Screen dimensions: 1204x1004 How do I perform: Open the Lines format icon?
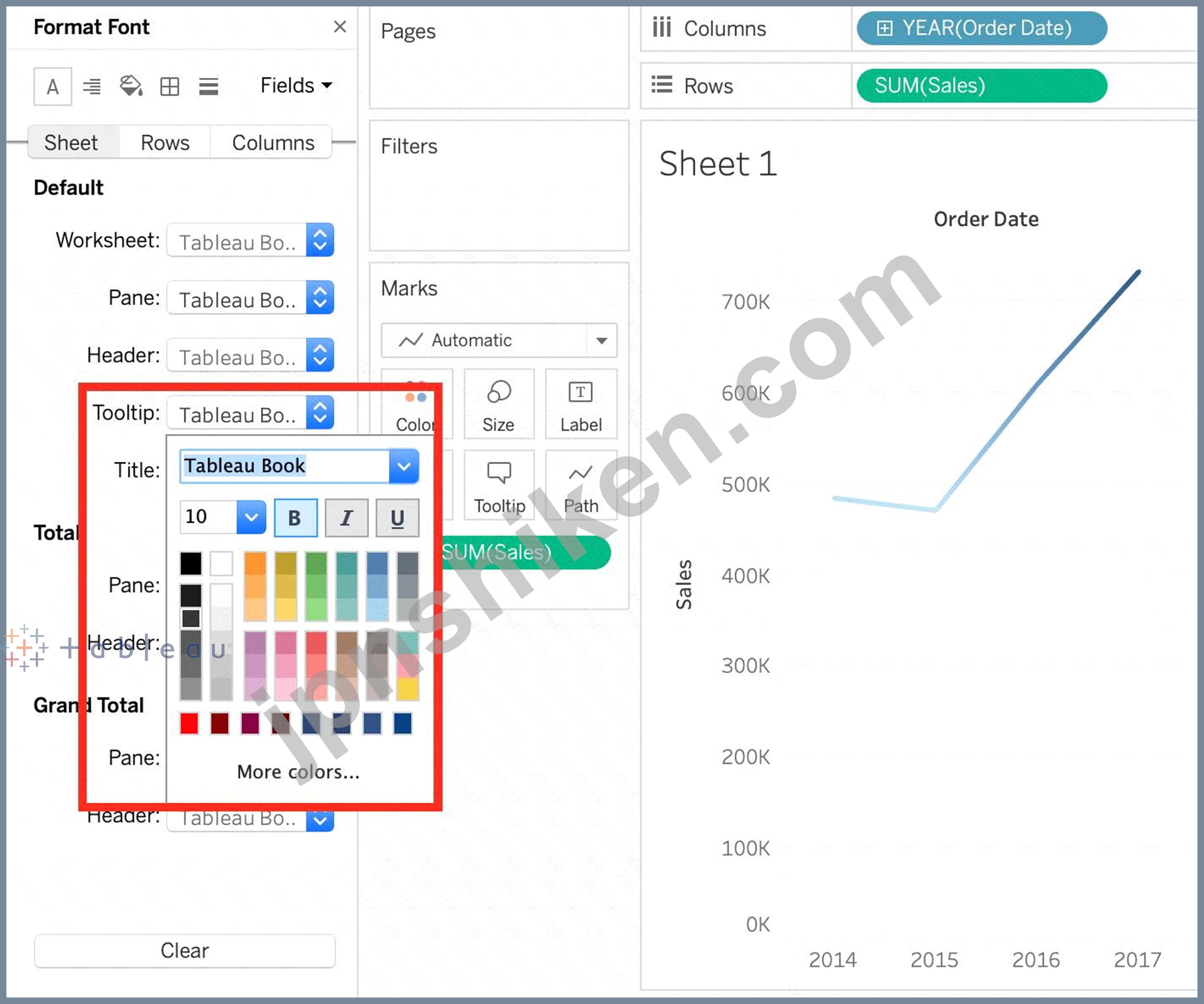(208, 87)
